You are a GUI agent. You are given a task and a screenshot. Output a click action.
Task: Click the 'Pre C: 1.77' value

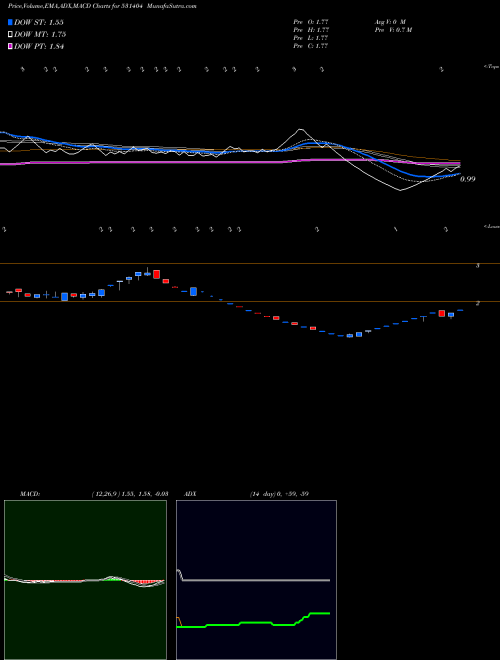tap(311, 46)
